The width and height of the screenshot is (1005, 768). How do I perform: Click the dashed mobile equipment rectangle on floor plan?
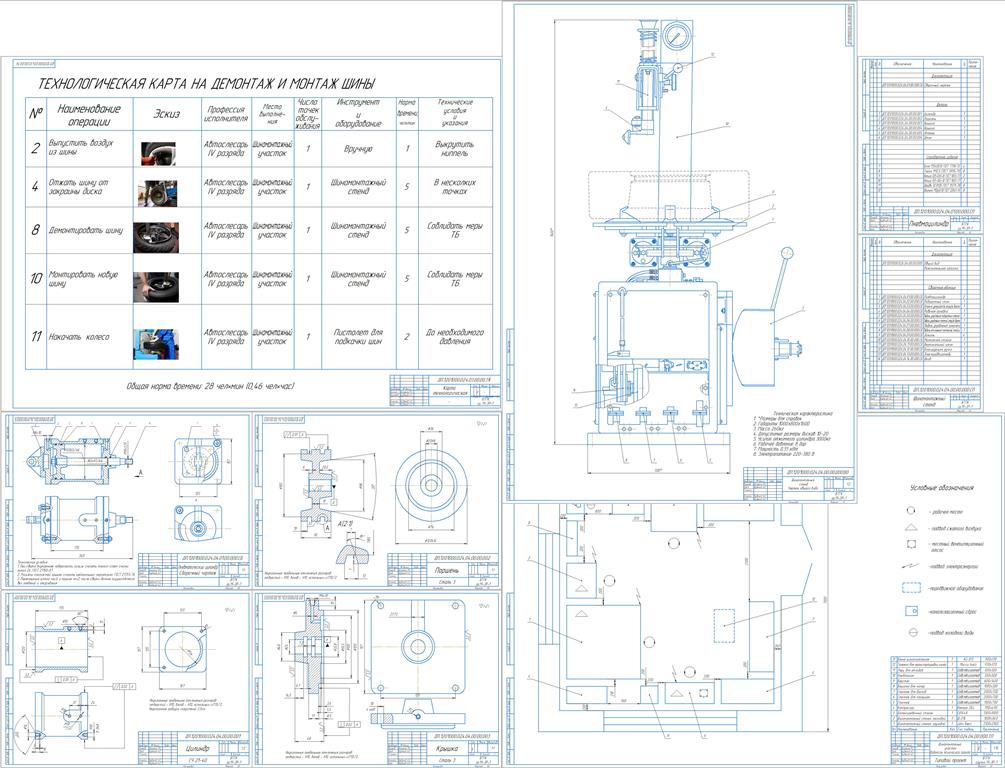click(x=724, y=626)
